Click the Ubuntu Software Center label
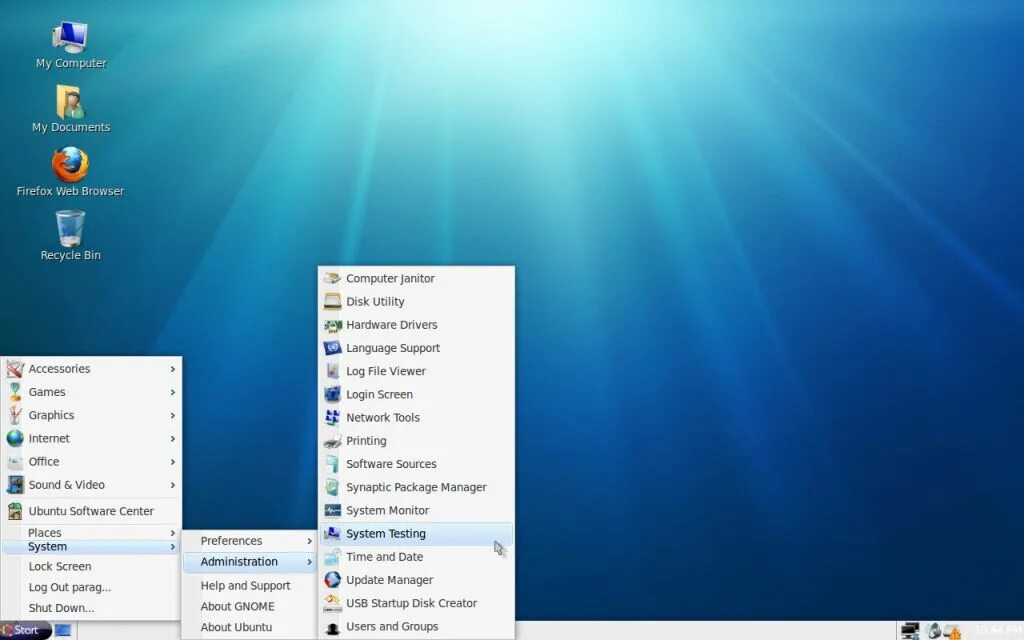Screen dimensions: 1024x640 pyautogui.click(x=91, y=511)
